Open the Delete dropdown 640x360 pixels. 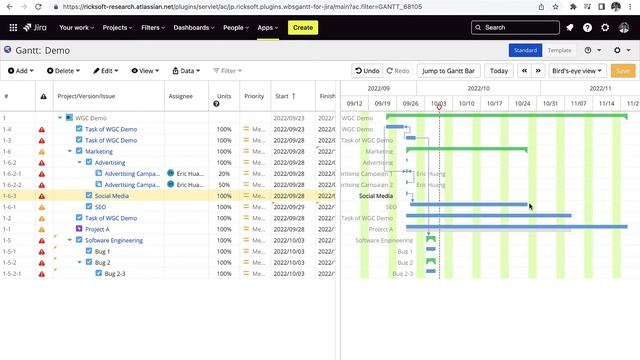(63, 71)
